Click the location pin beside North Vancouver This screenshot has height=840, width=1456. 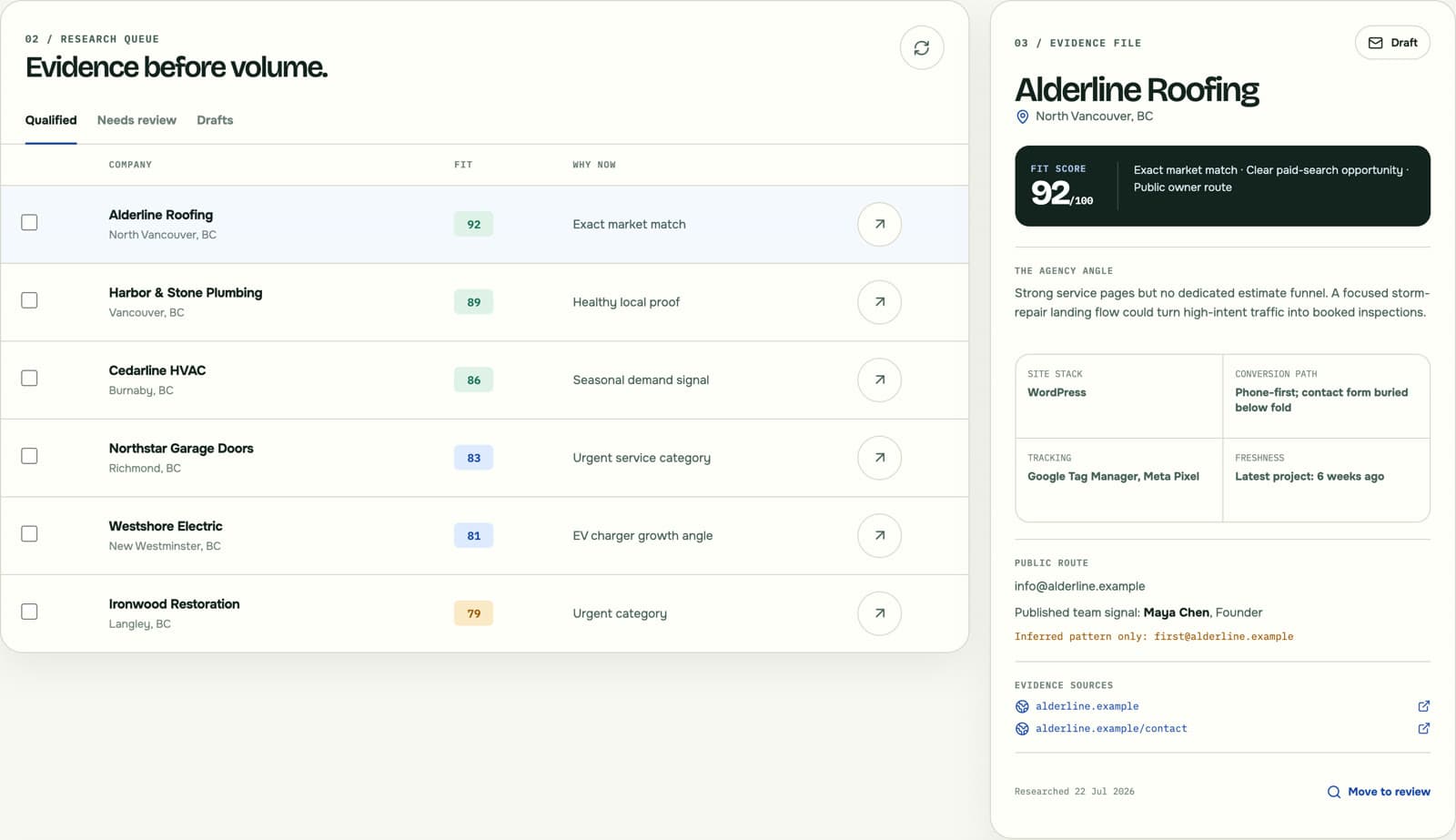pos(1022,116)
